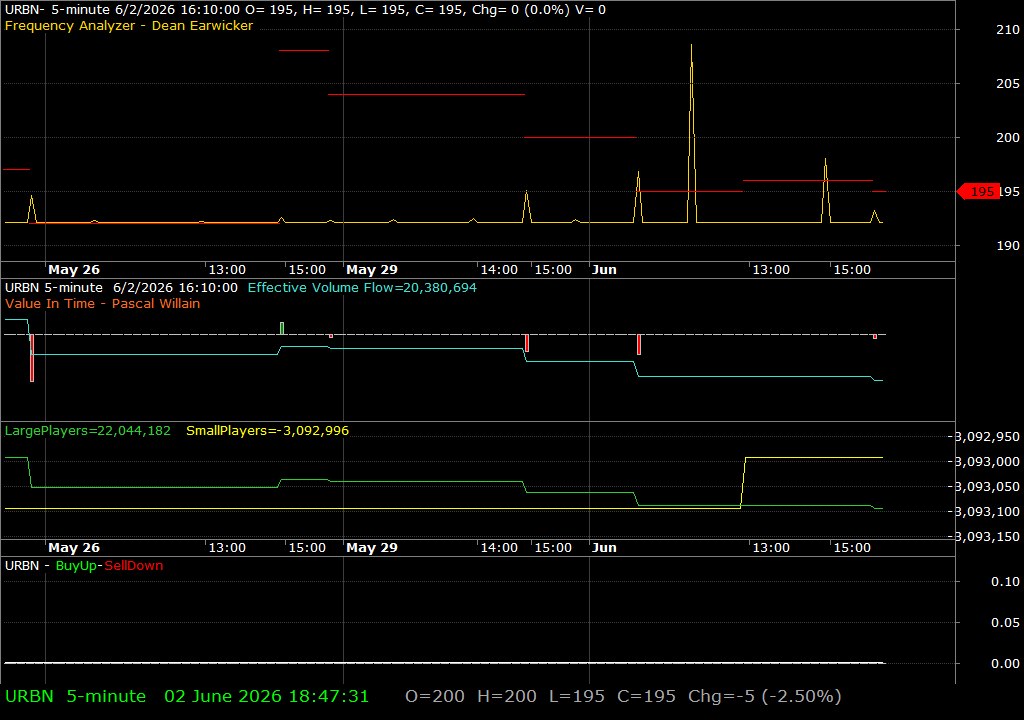Click the C=195 value in the status bar
Screen dimensions: 1024x720
point(647,696)
